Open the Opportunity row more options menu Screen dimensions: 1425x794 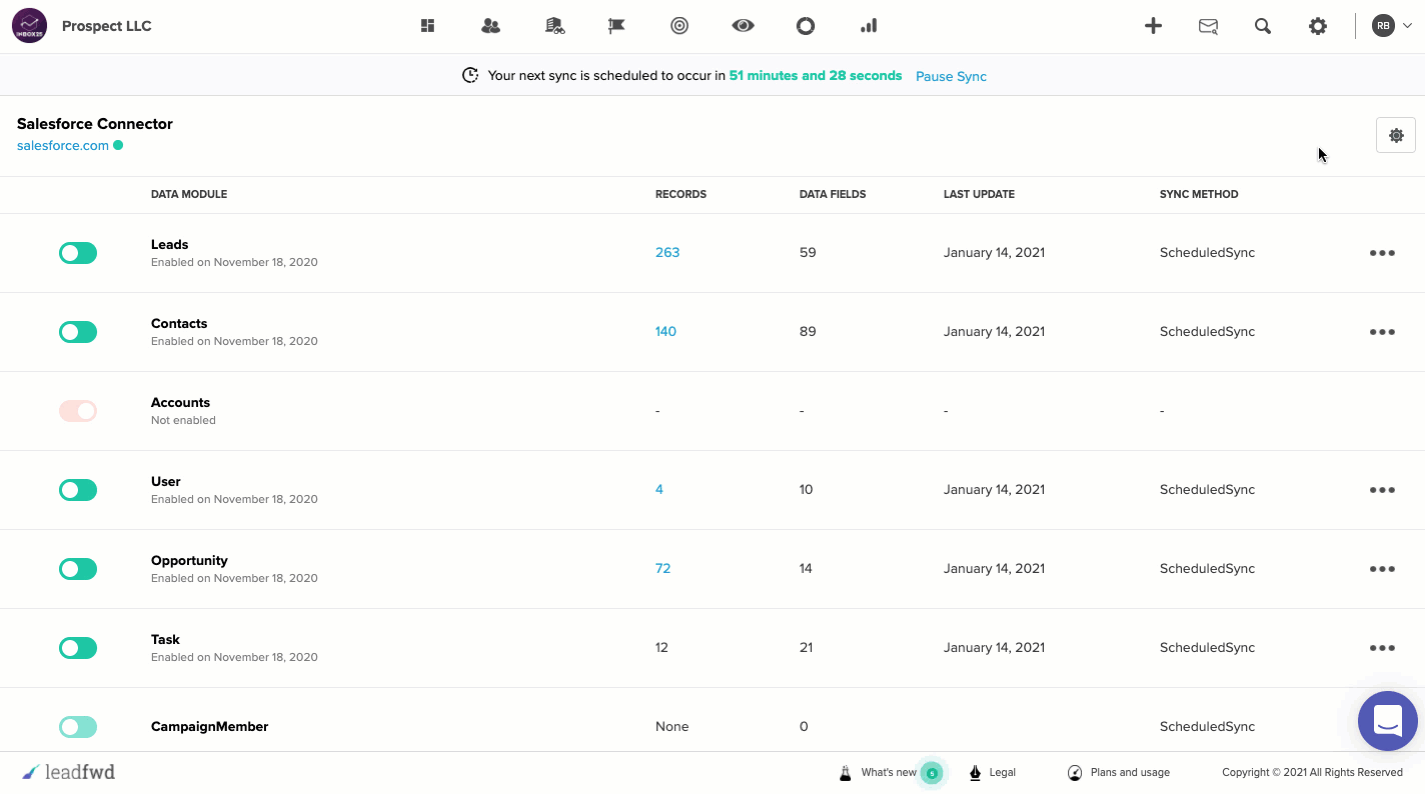coord(1382,569)
